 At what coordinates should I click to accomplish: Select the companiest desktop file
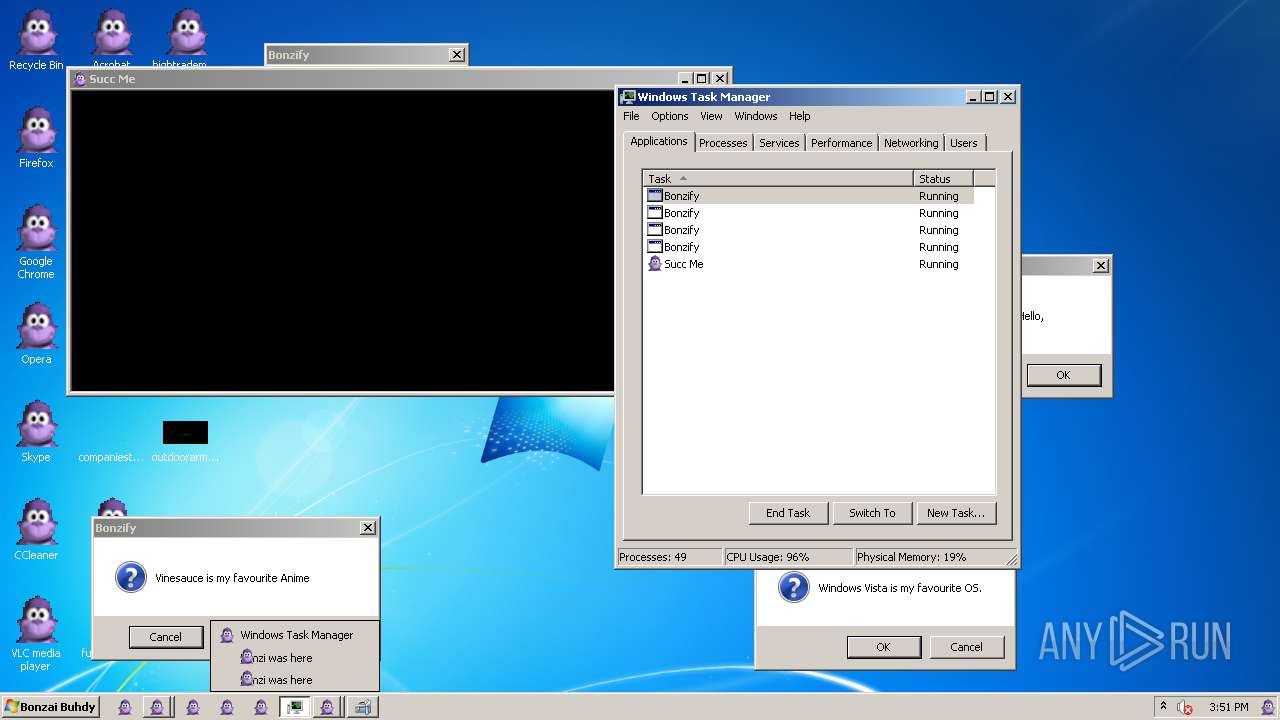tap(111, 457)
